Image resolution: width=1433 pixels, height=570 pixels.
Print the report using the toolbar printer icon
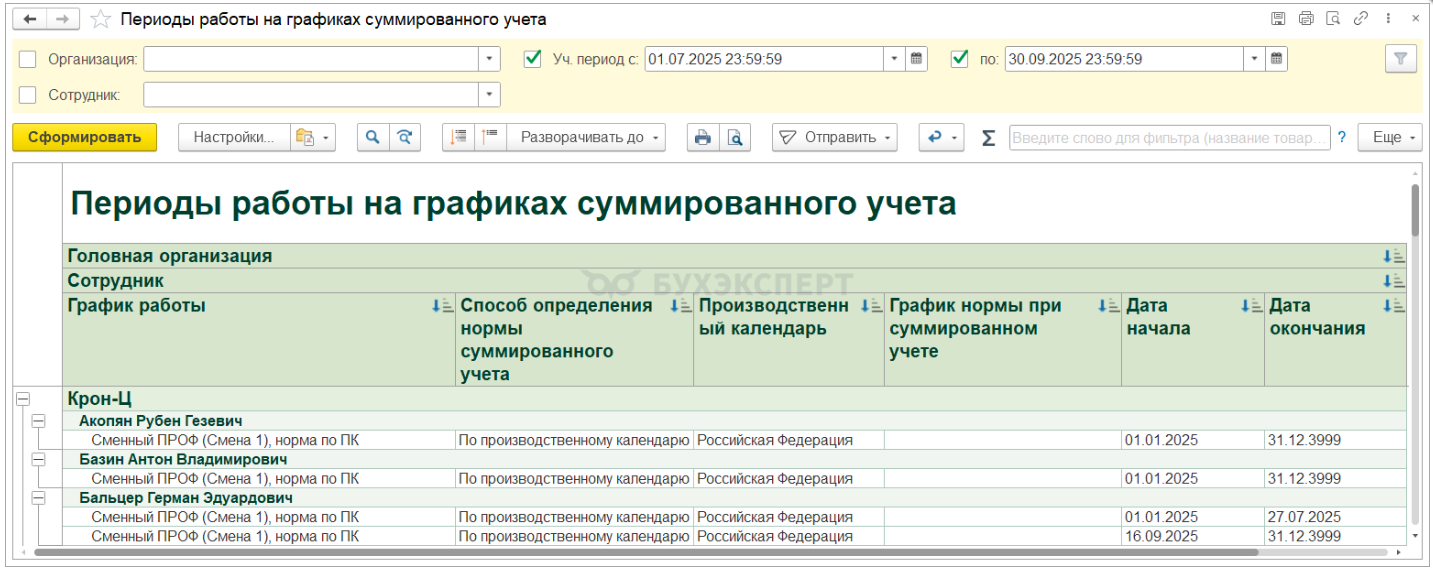[x=703, y=138]
